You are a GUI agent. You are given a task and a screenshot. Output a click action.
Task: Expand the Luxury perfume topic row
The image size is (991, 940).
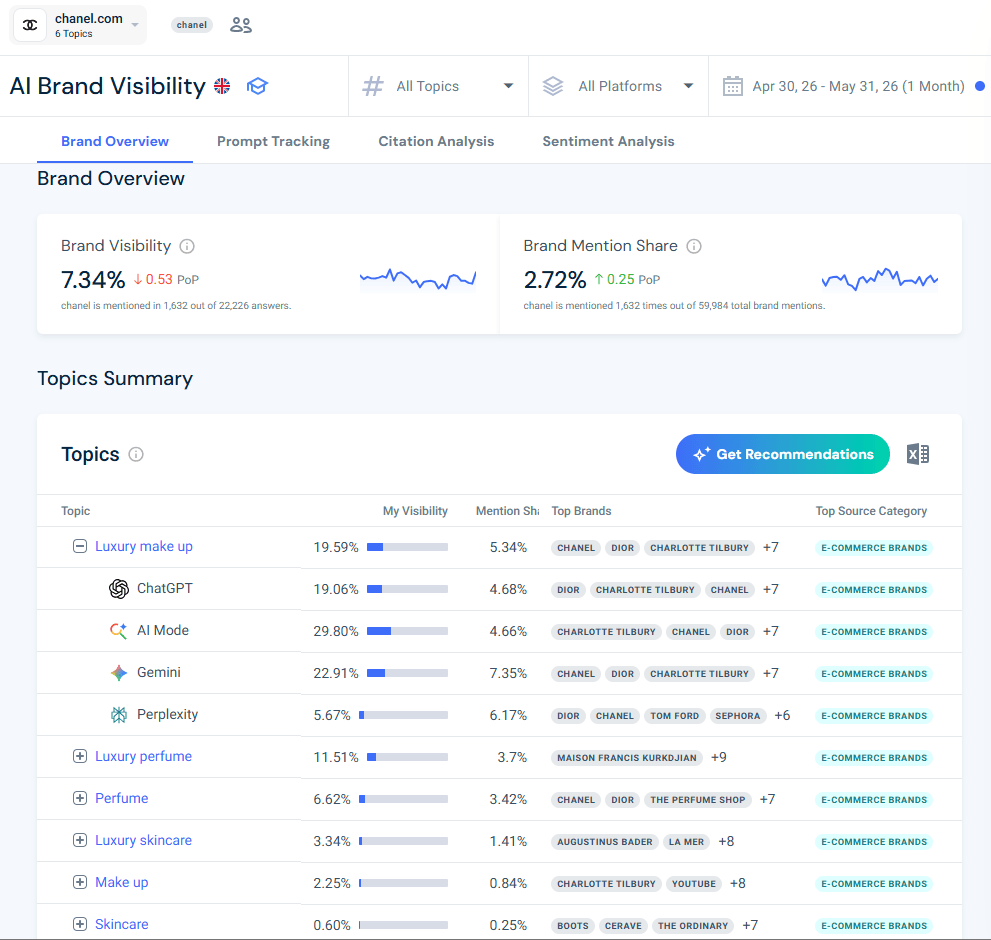coord(80,756)
